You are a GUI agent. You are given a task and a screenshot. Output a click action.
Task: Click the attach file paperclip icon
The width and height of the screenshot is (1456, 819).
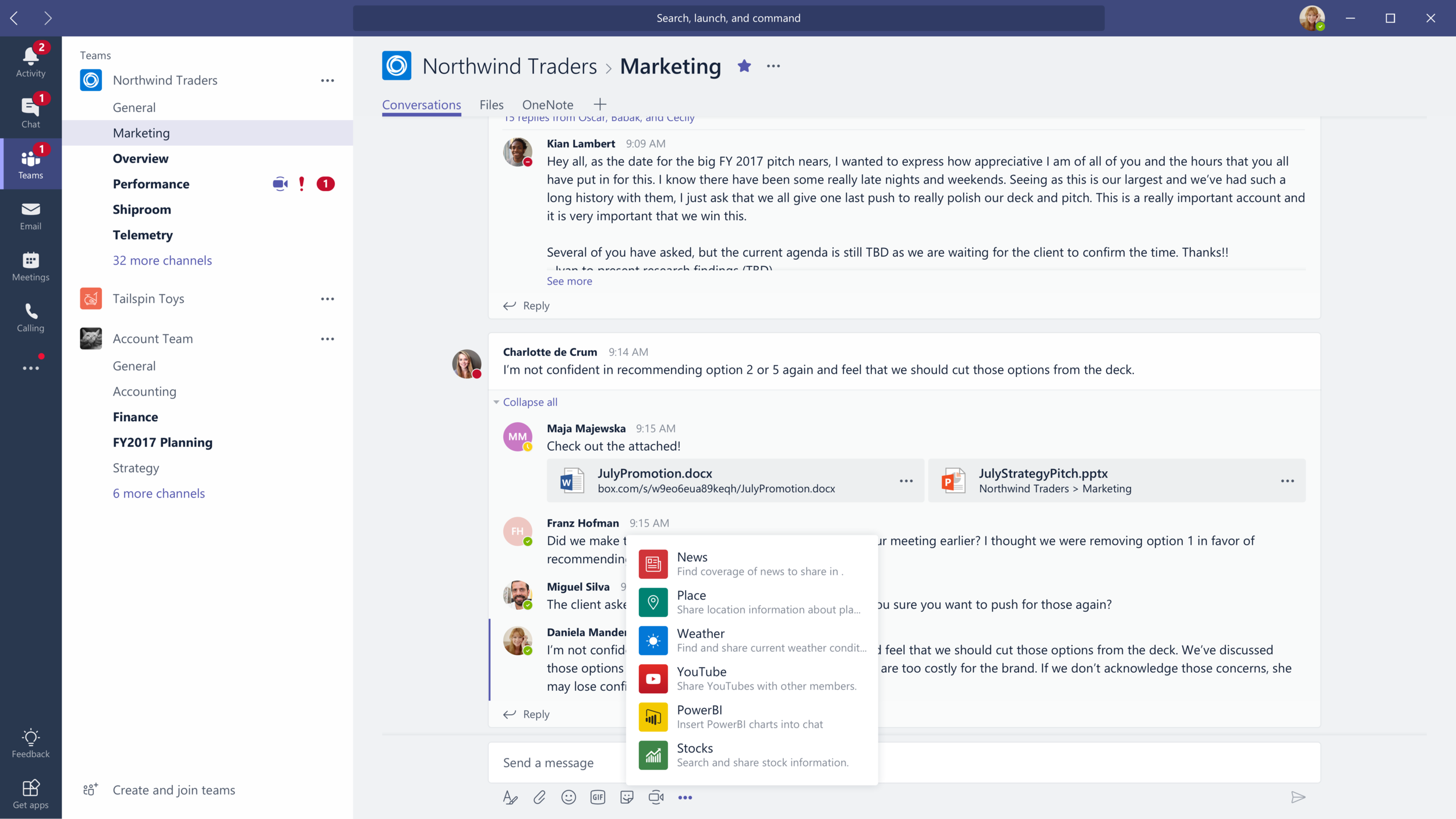coord(539,797)
